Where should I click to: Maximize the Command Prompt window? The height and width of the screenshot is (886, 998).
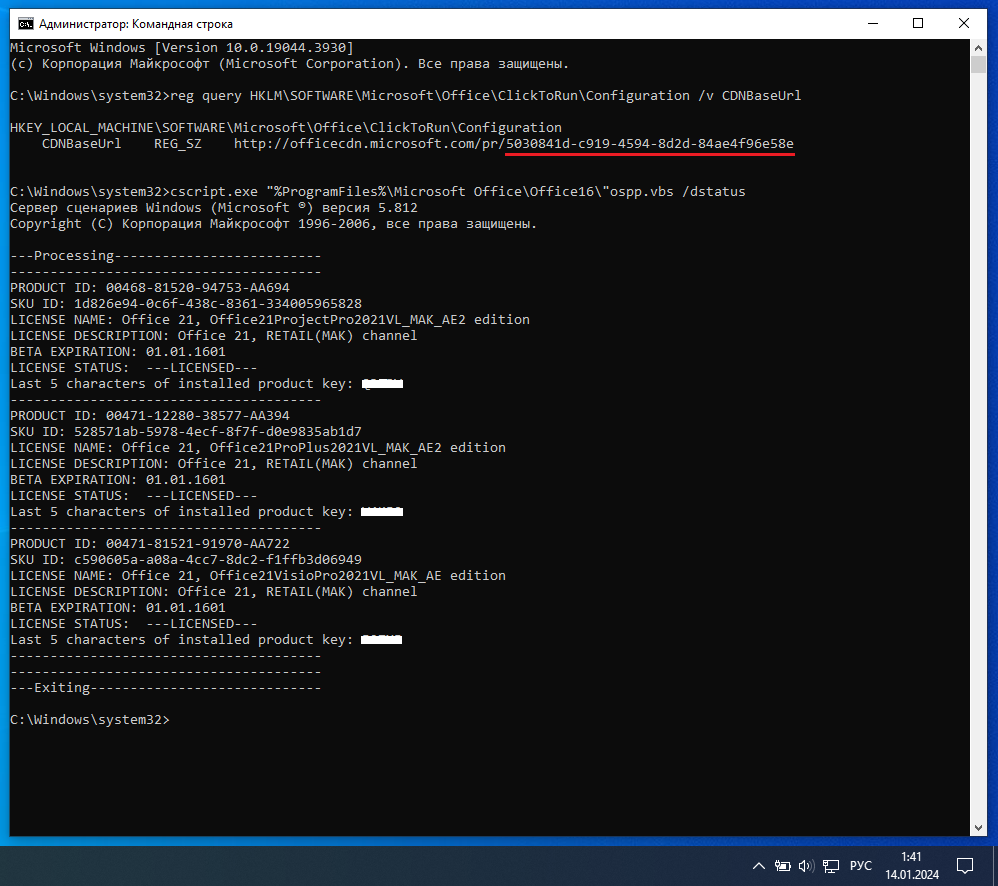pos(918,24)
